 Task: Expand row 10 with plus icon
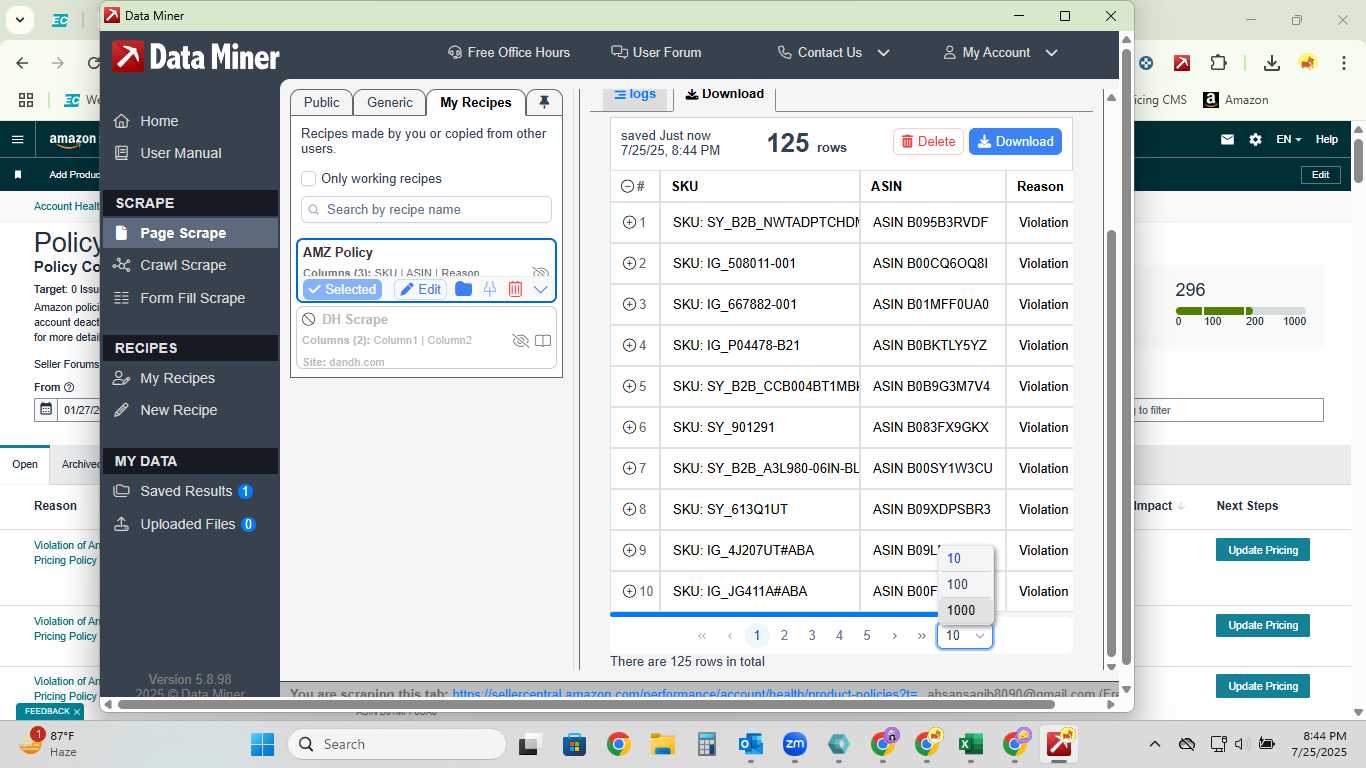click(x=629, y=591)
